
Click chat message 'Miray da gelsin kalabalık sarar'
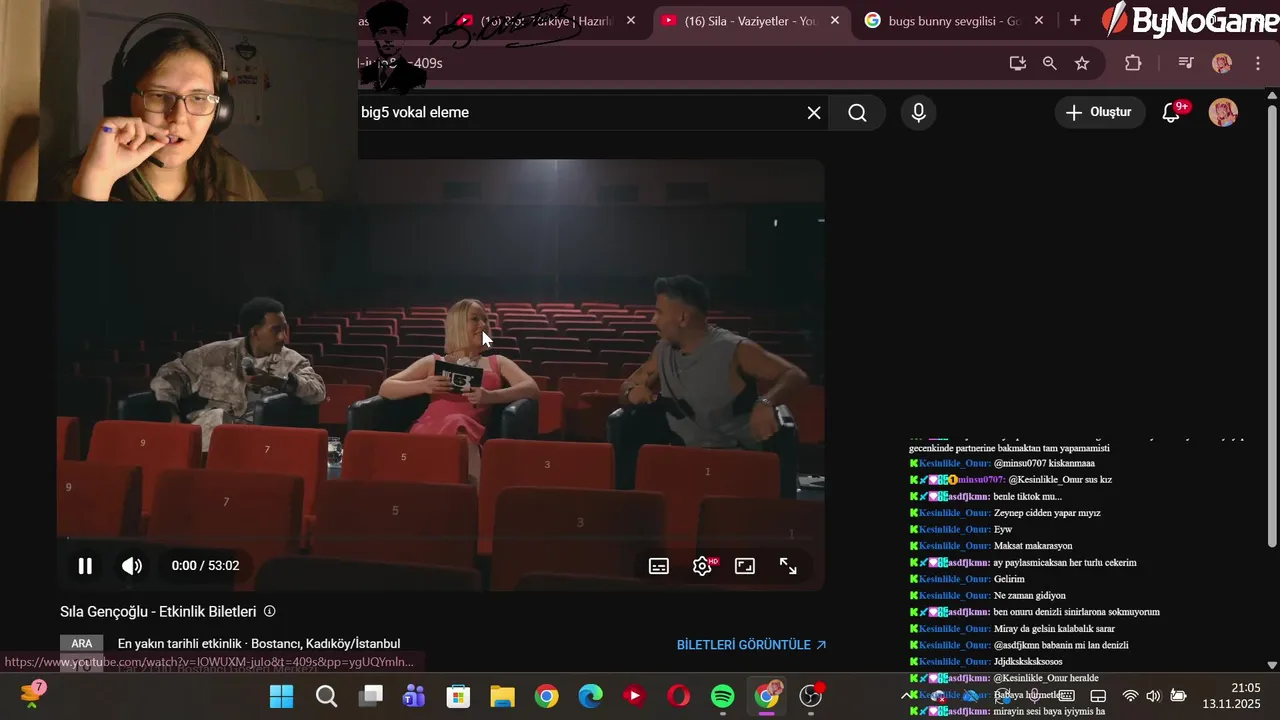(1054, 629)
